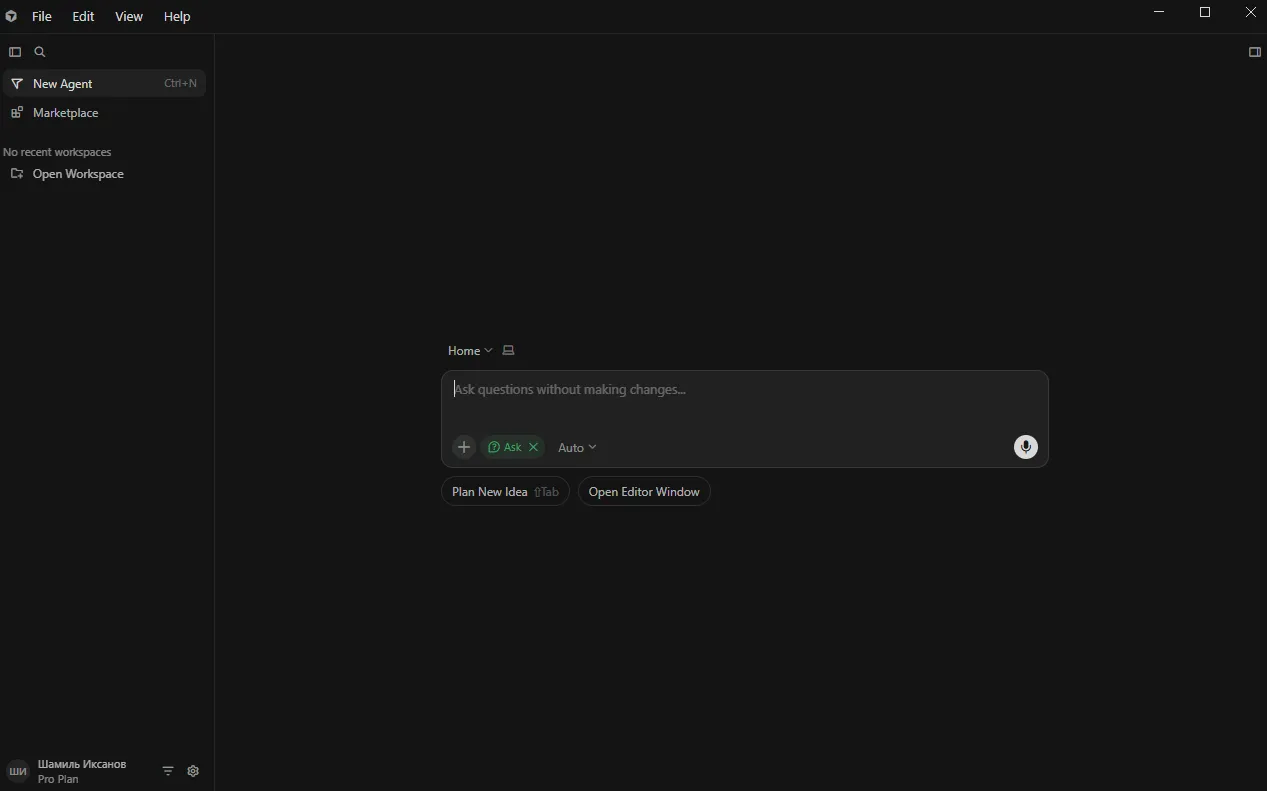Select New Agent in the sidebar
This screenshot has width=1267, height=791.
tap(63, 84)
